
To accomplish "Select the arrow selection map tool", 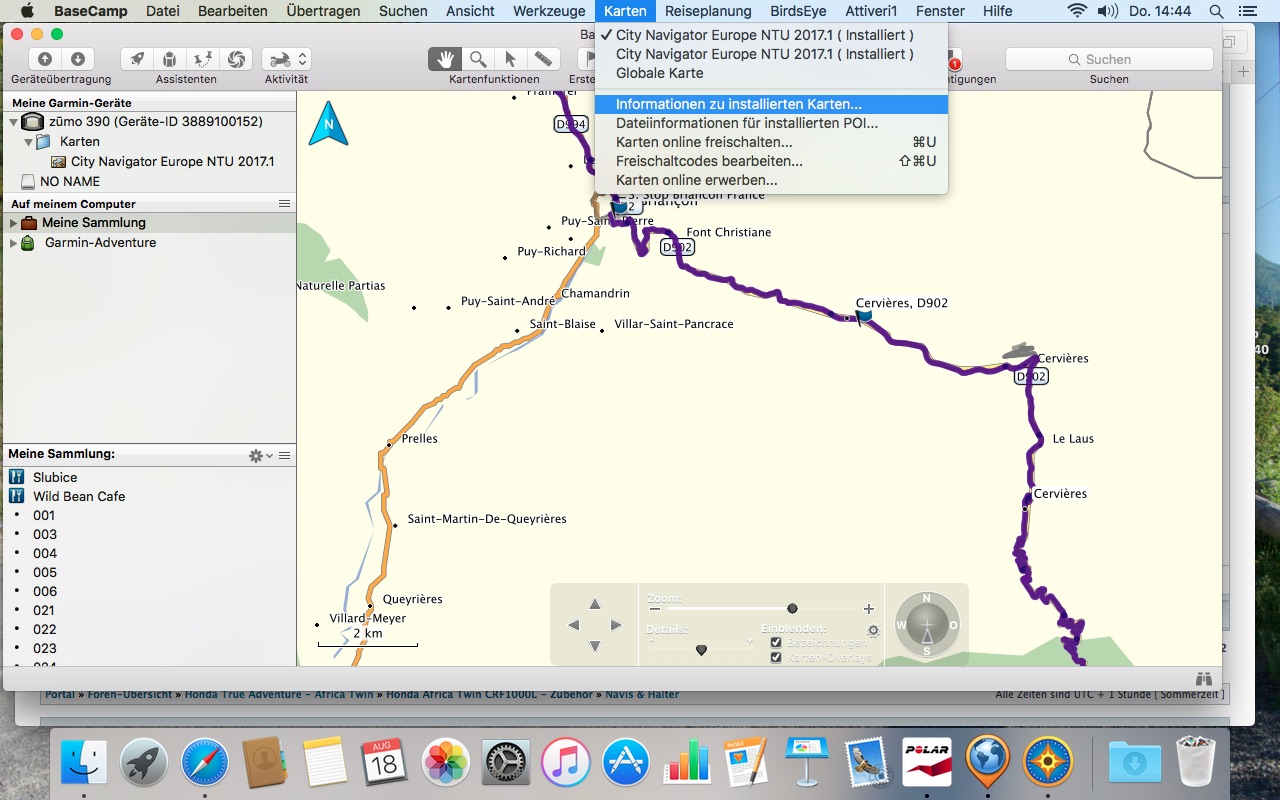I will [x=510, y=59].
